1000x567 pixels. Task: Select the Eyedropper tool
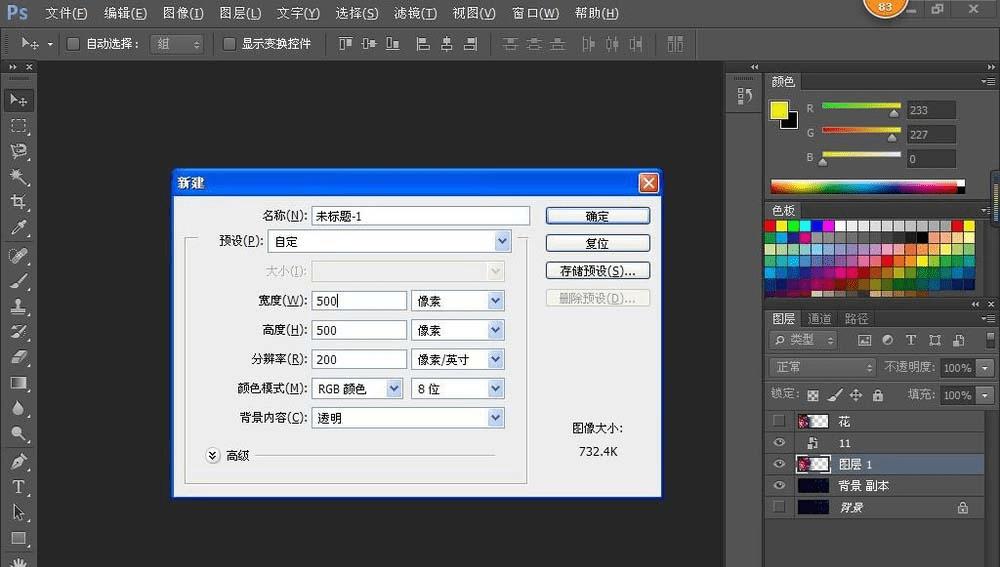click(x=18, y=228)
